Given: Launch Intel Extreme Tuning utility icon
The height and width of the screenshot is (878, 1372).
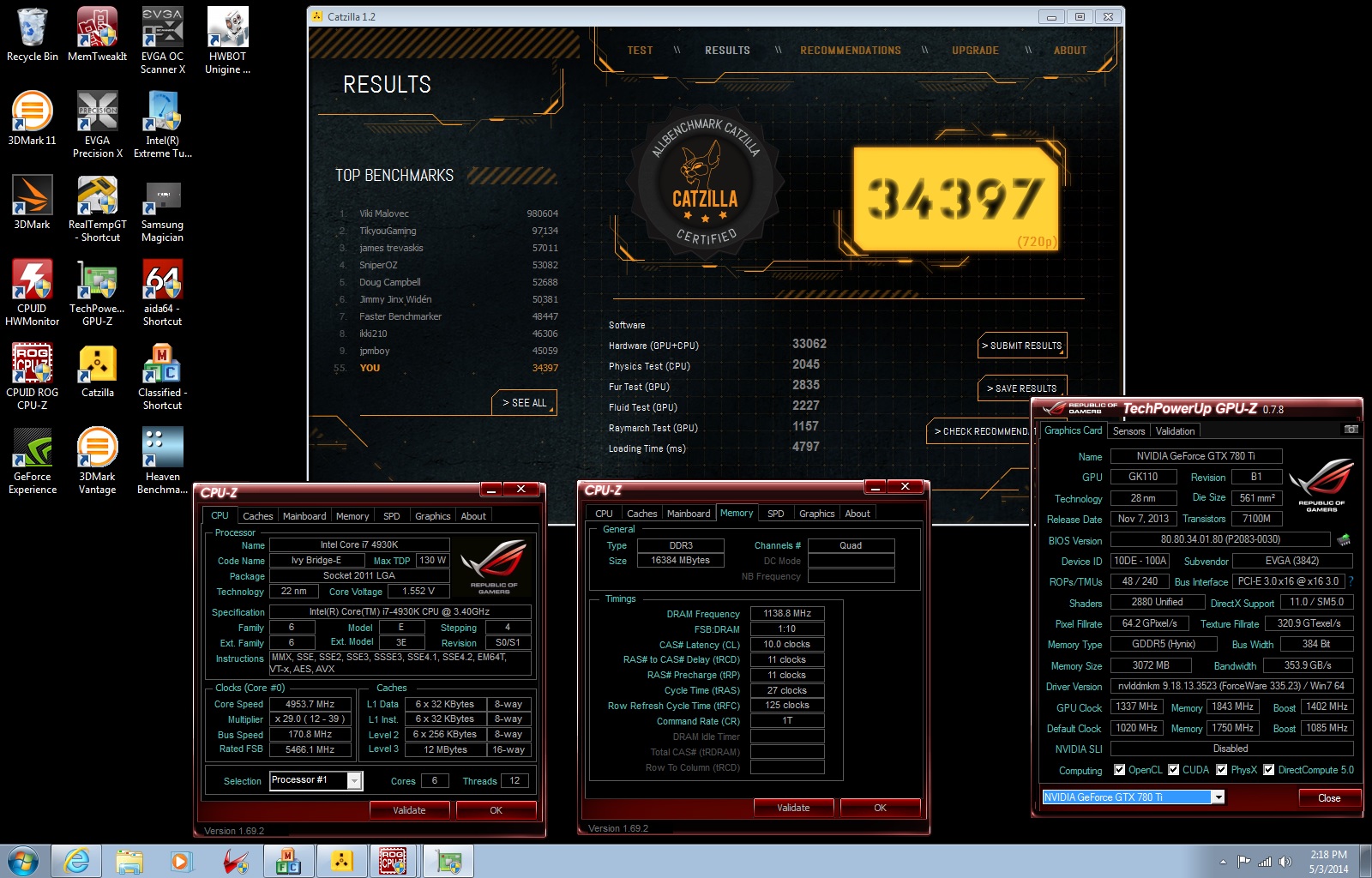Looking at the screenshot, I should coord(163,124).
